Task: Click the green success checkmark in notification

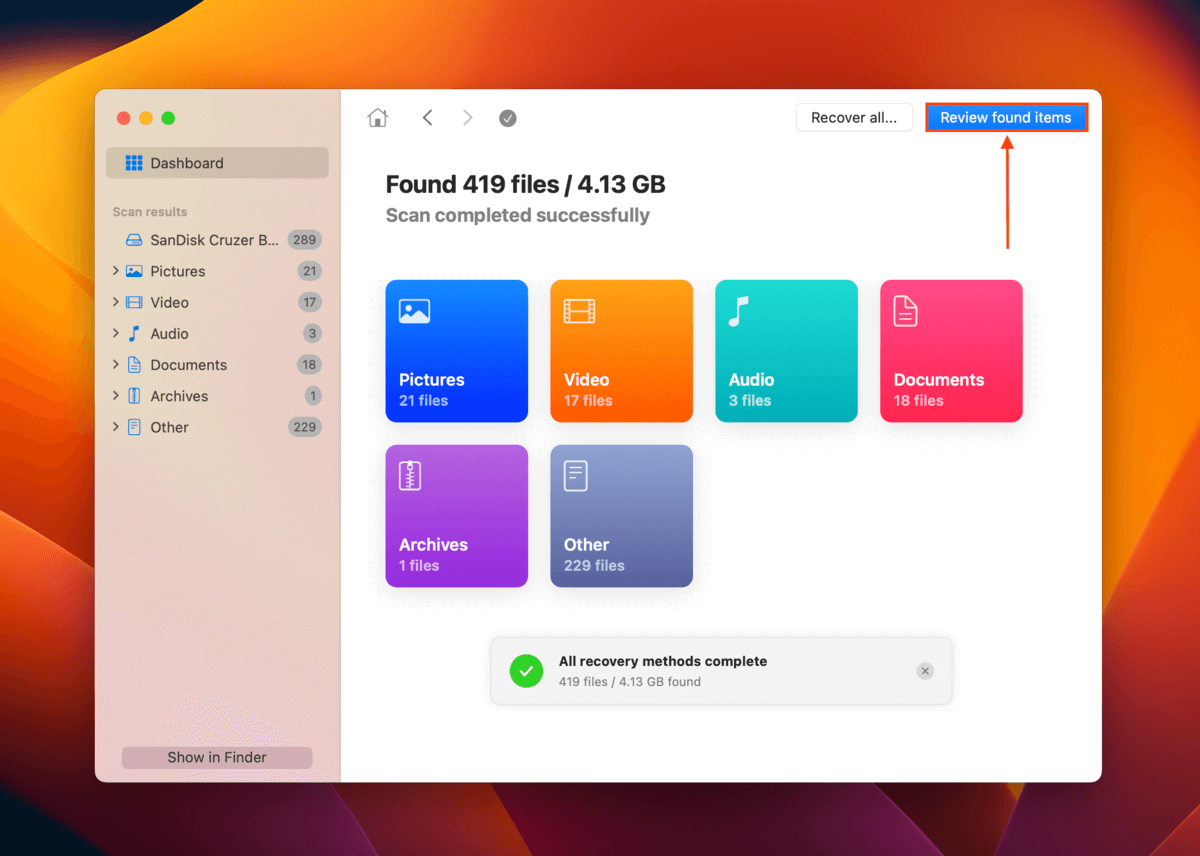Action: pos(526,671)
